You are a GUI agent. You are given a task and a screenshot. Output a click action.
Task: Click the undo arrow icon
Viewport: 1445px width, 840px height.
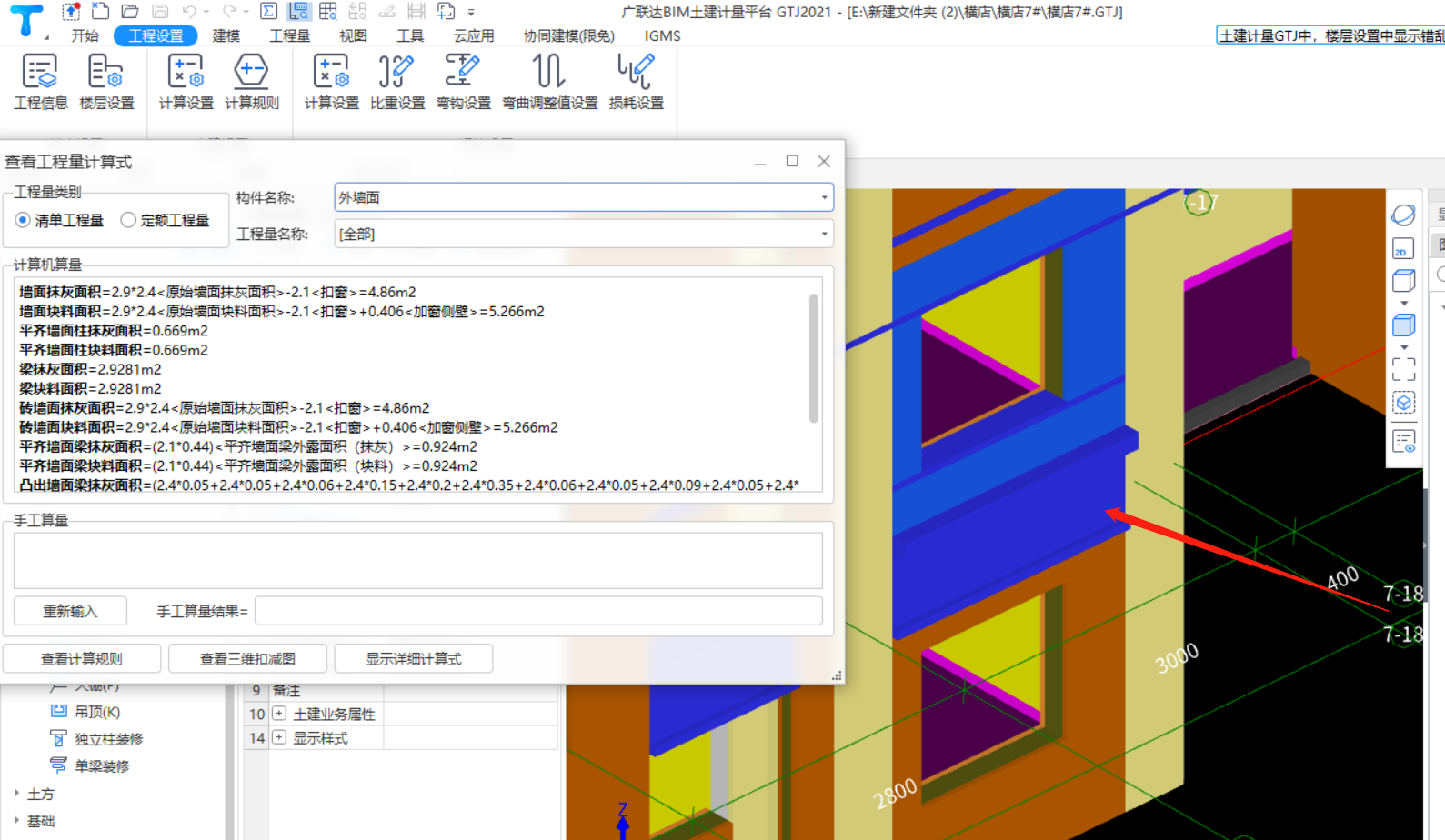189,12
